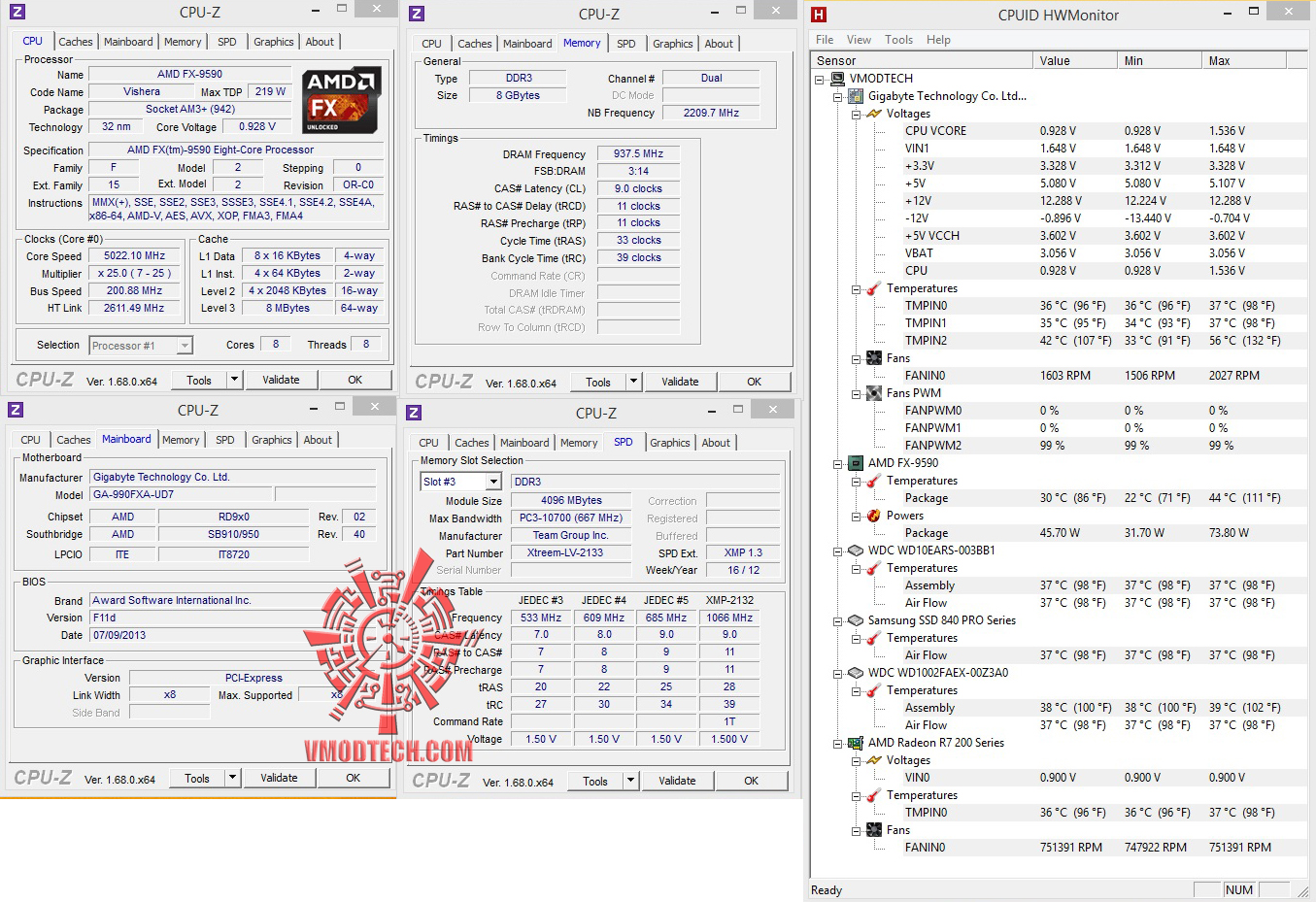The height and width of the screenshot is (902, 1316).
Task: Switch to the Caches tab in the CPU-Z CPU-tab window
Action: (x=76, y=42)
